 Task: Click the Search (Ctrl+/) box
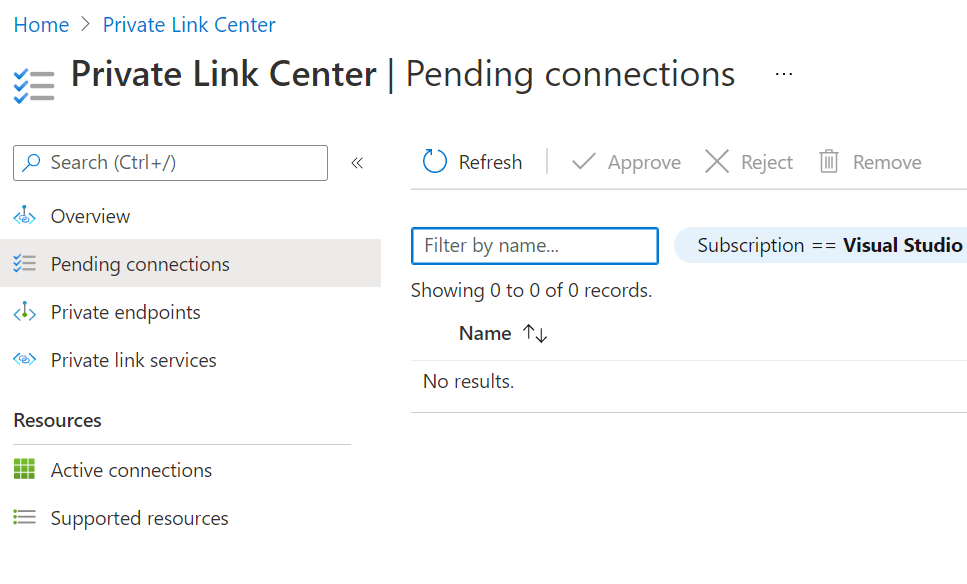170,163
